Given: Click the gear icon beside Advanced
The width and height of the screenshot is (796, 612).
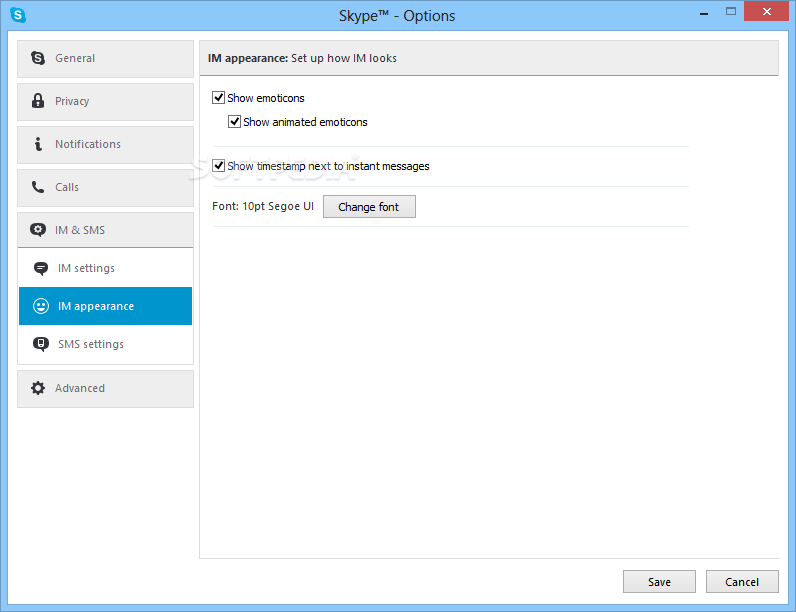Looking at the screenshot, I should [x=38, y=388].
